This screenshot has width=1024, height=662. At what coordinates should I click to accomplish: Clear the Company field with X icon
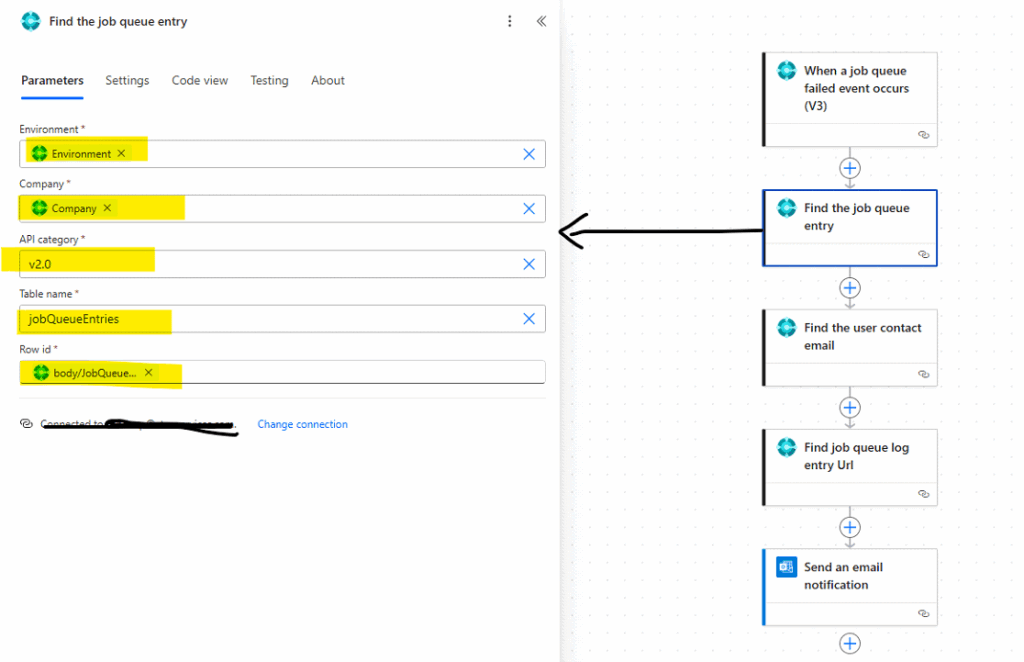[529, 209]
